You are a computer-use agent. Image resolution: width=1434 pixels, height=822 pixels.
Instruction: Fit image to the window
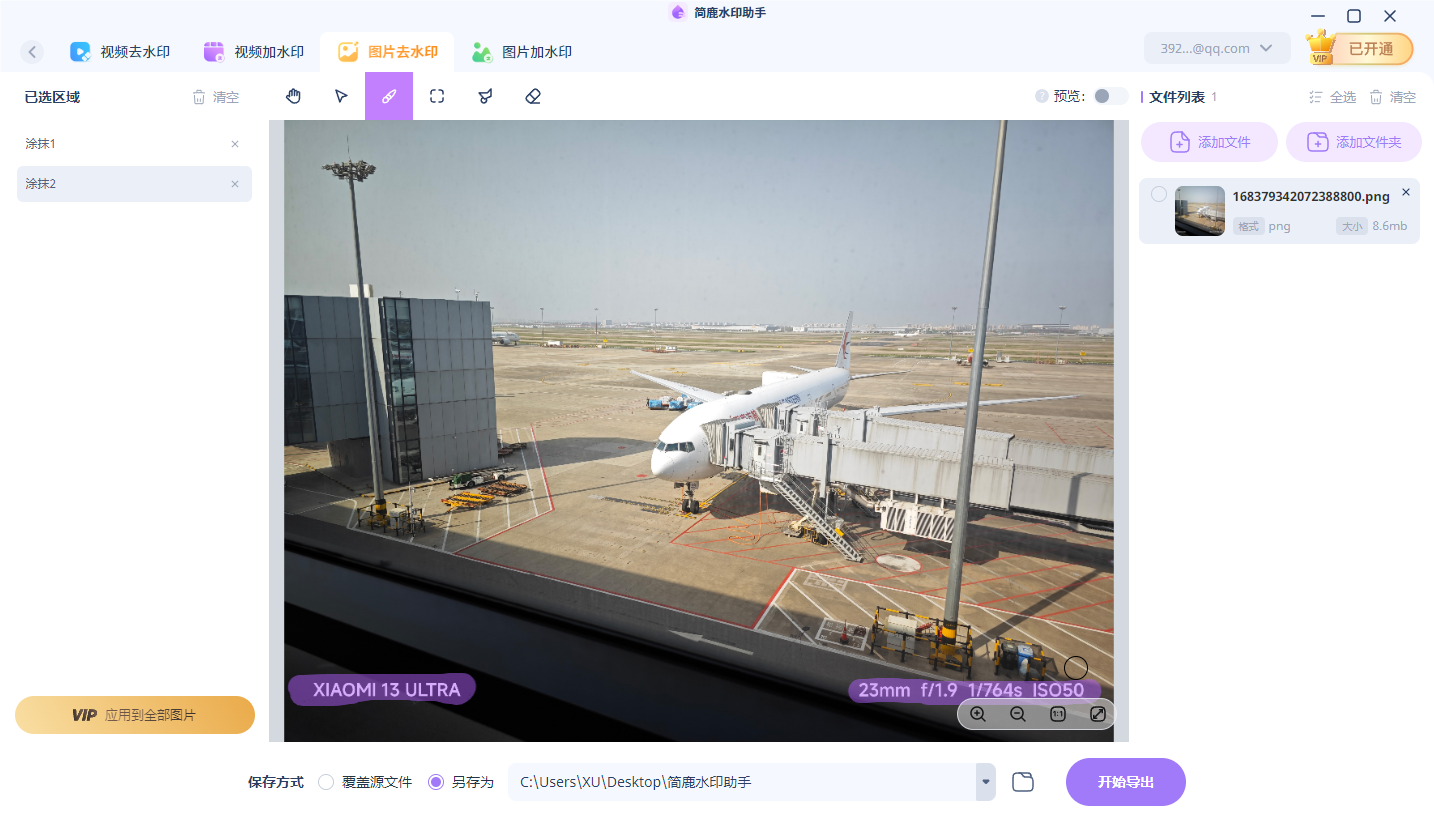click(1097, 714)
